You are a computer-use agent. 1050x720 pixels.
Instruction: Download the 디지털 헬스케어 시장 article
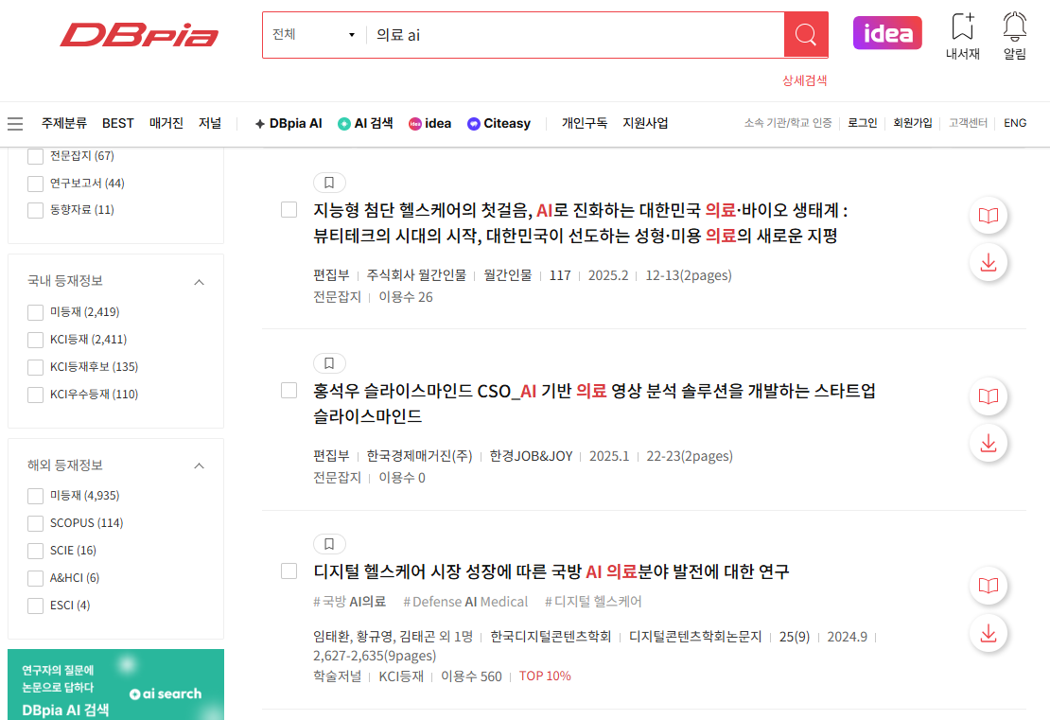[x=988, y=634]
